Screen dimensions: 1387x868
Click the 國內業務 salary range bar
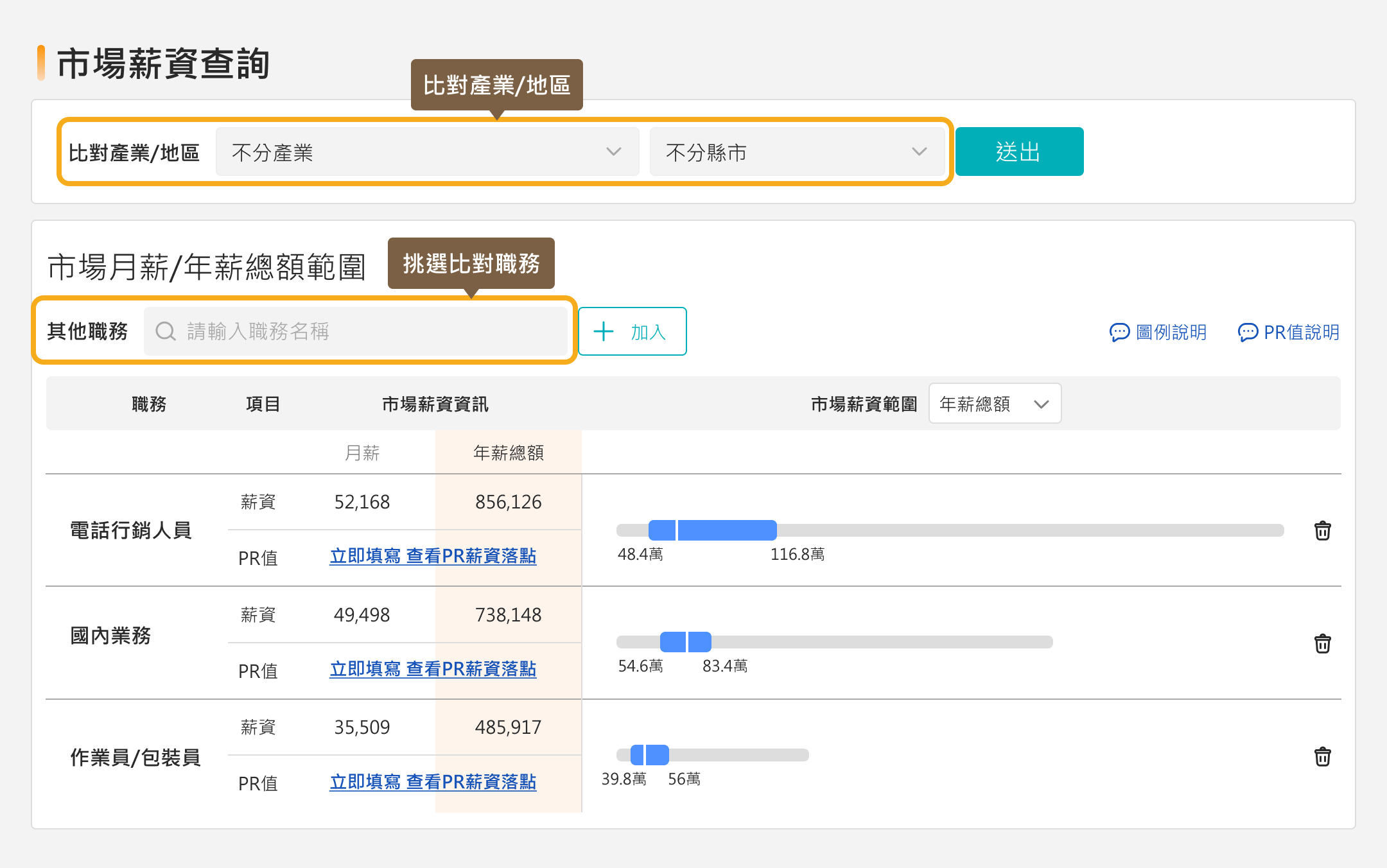834,642
